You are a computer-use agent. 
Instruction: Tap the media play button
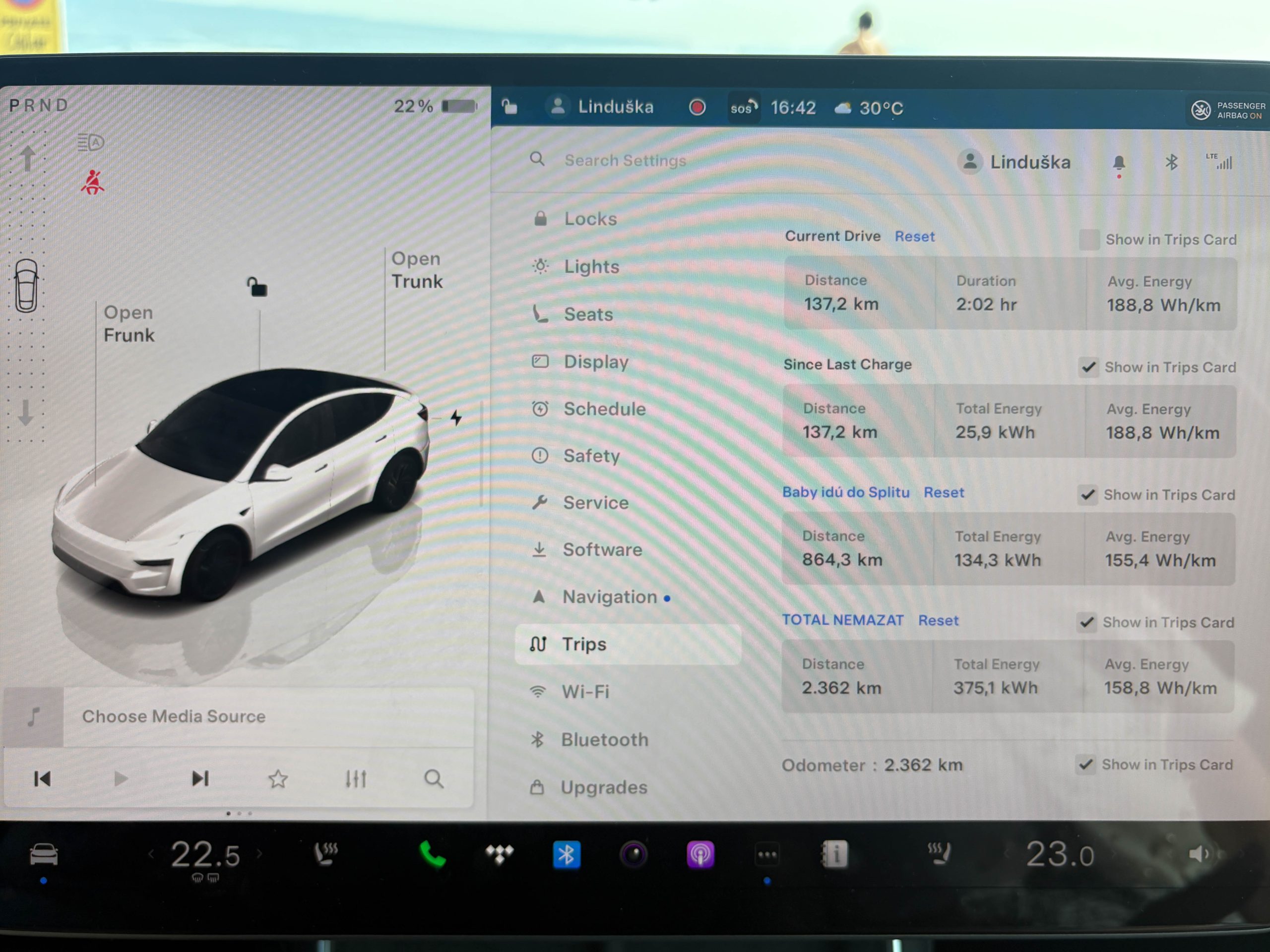121,778
